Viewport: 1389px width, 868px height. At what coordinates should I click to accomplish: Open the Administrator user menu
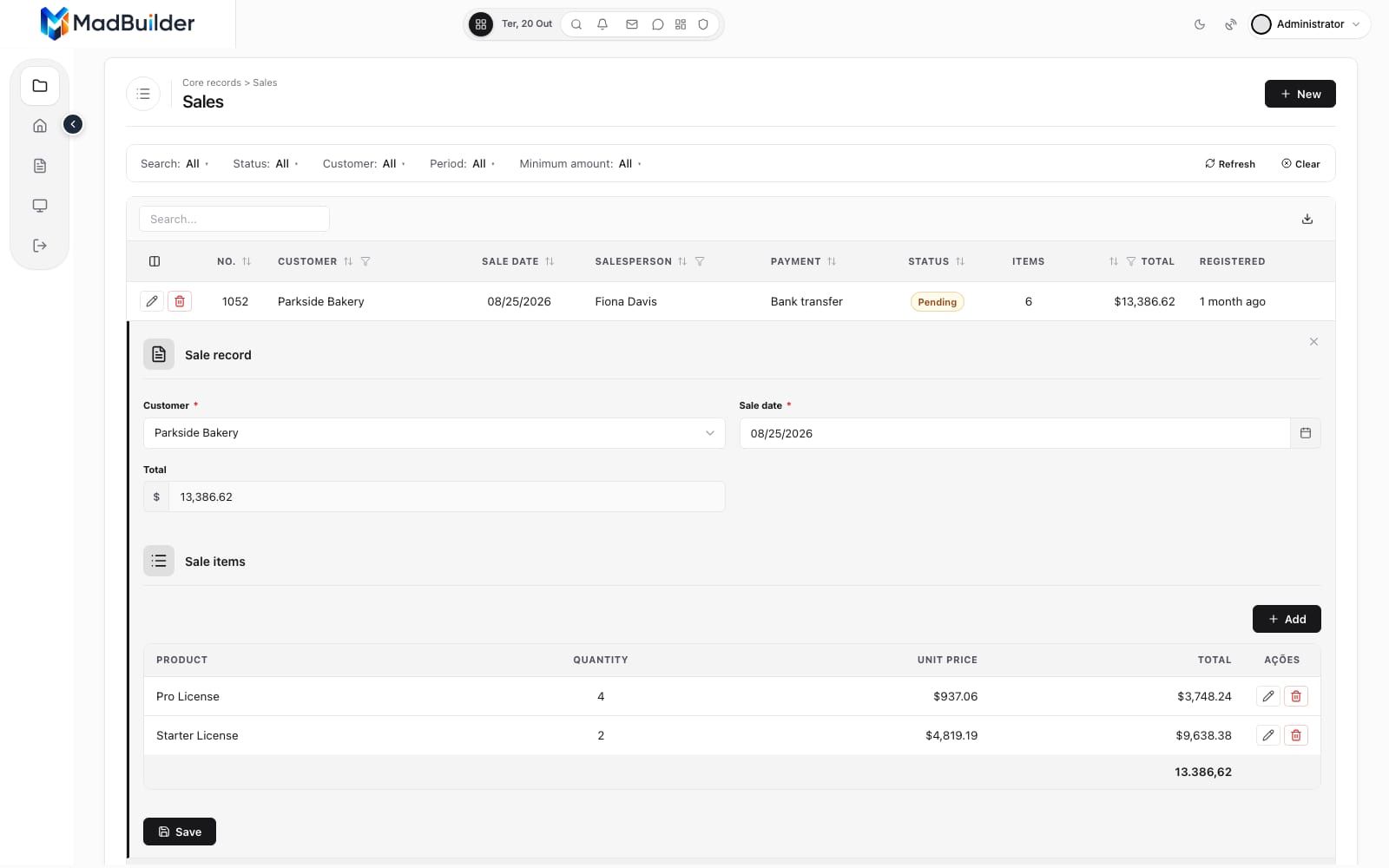click(x=1309, y=24)
